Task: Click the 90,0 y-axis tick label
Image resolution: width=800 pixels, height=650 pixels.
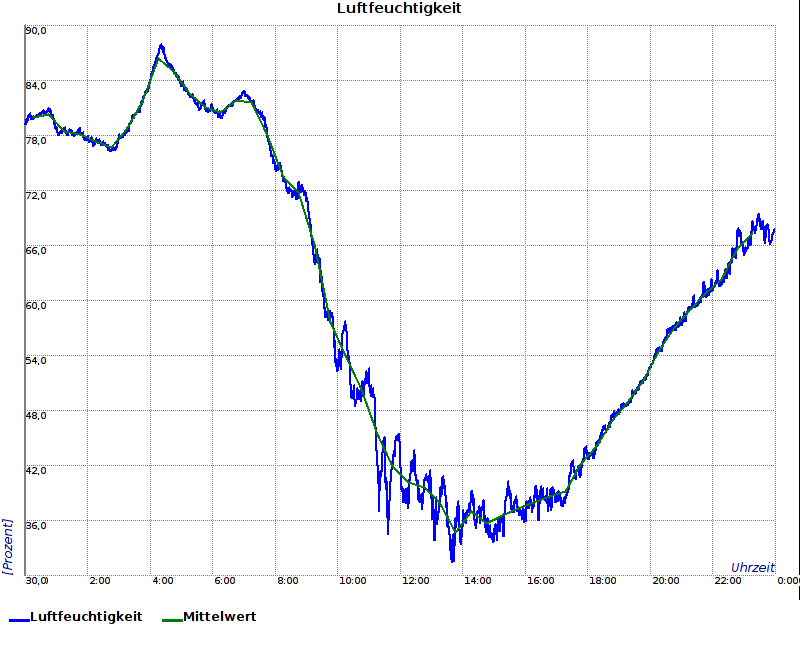Action: coord(36,31)
